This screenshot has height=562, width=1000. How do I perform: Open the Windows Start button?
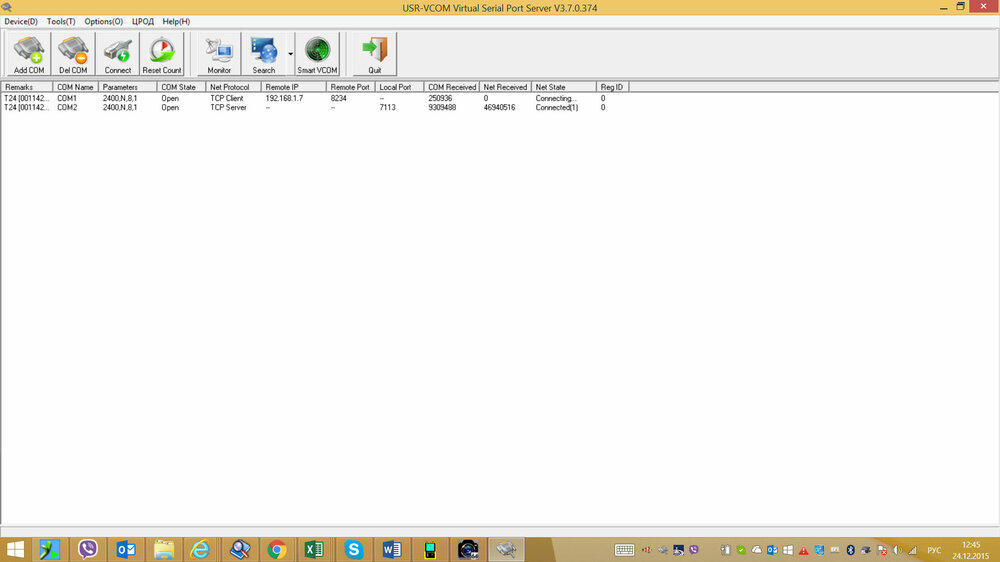(15, 549)
